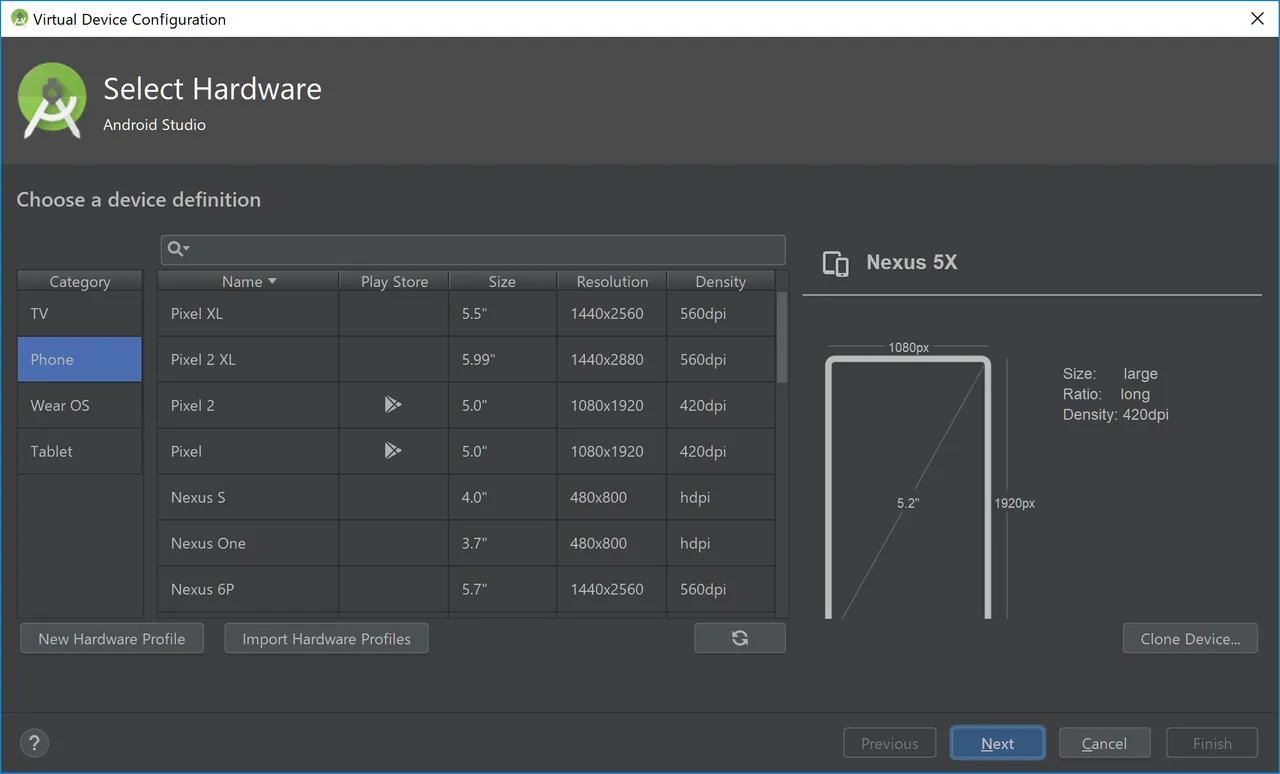This screenshot has width=1280, height=774.
Task: Select the Nexus 6P device row
Action: coord(466,589)
